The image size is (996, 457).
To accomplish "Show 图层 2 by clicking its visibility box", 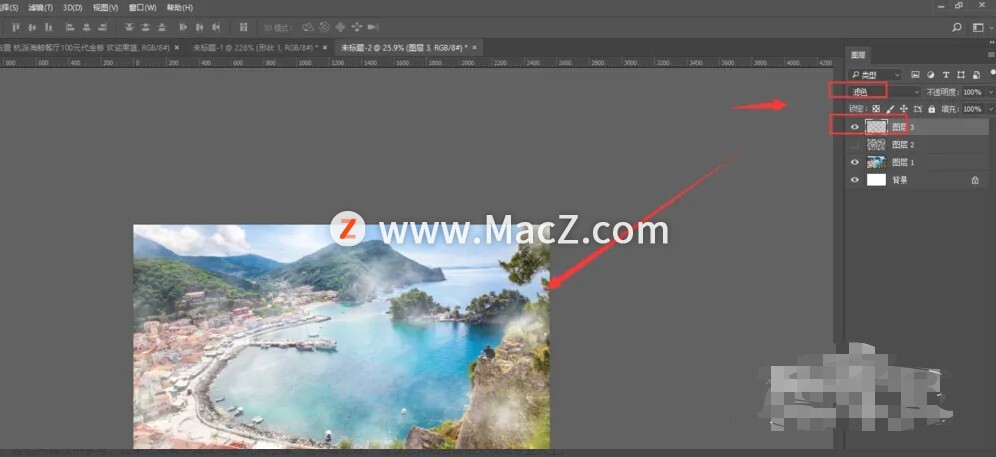I will point(854,145).
